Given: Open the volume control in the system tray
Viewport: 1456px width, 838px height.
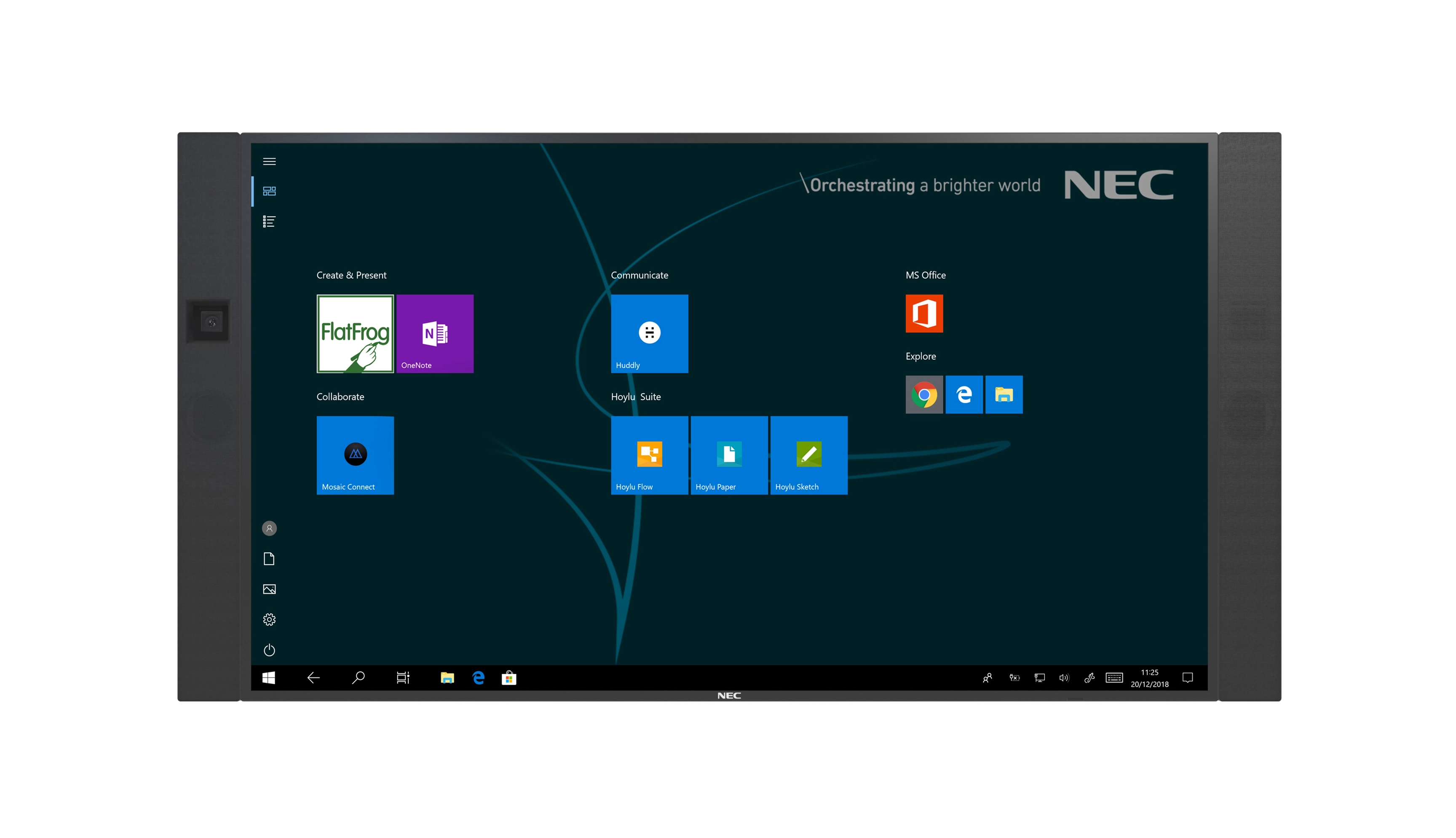Looking at the screenshot, I should (x=1063, y=678).
